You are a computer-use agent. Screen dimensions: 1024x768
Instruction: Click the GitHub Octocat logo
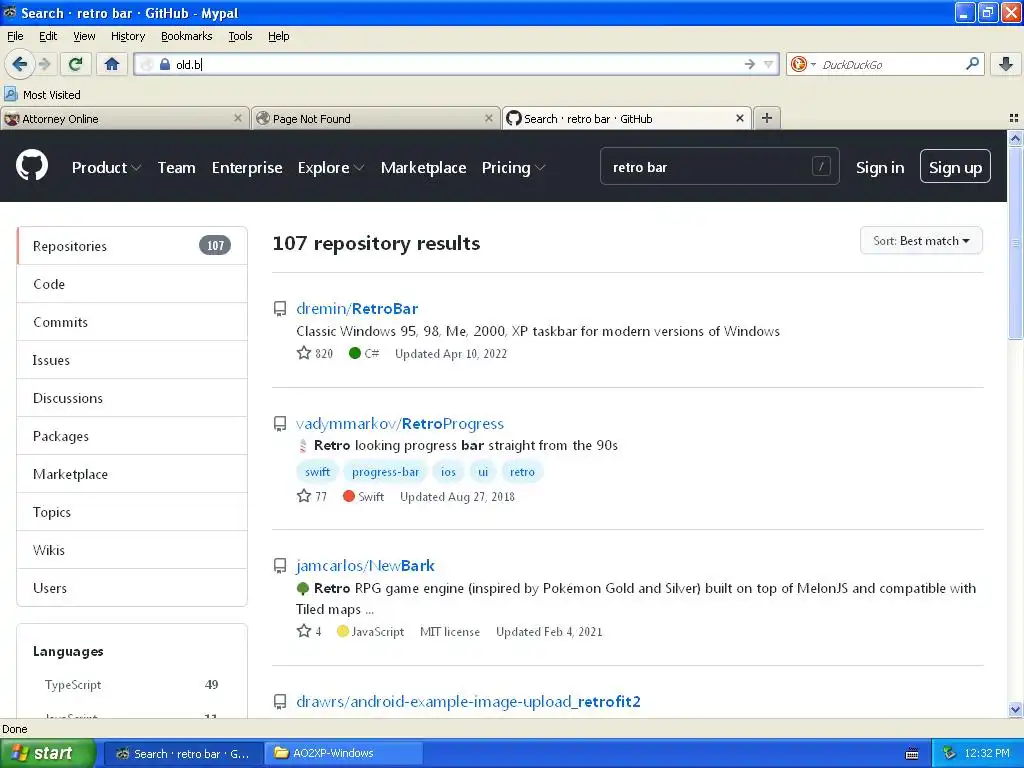pos(32,165)
